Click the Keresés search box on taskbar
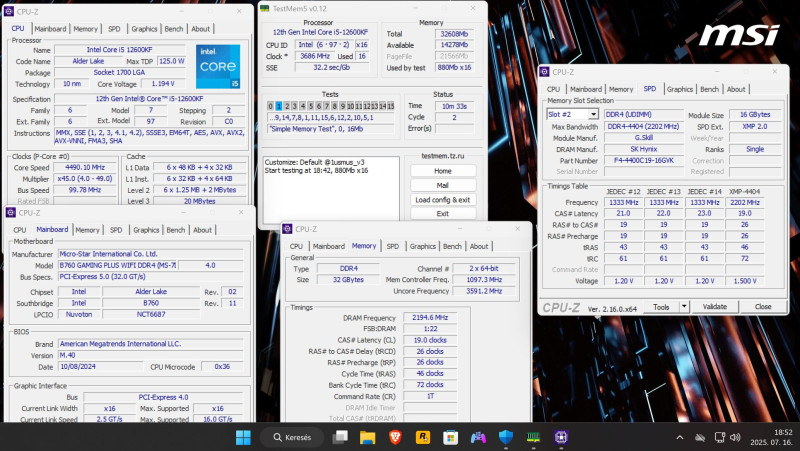 (x=292, y=437)
